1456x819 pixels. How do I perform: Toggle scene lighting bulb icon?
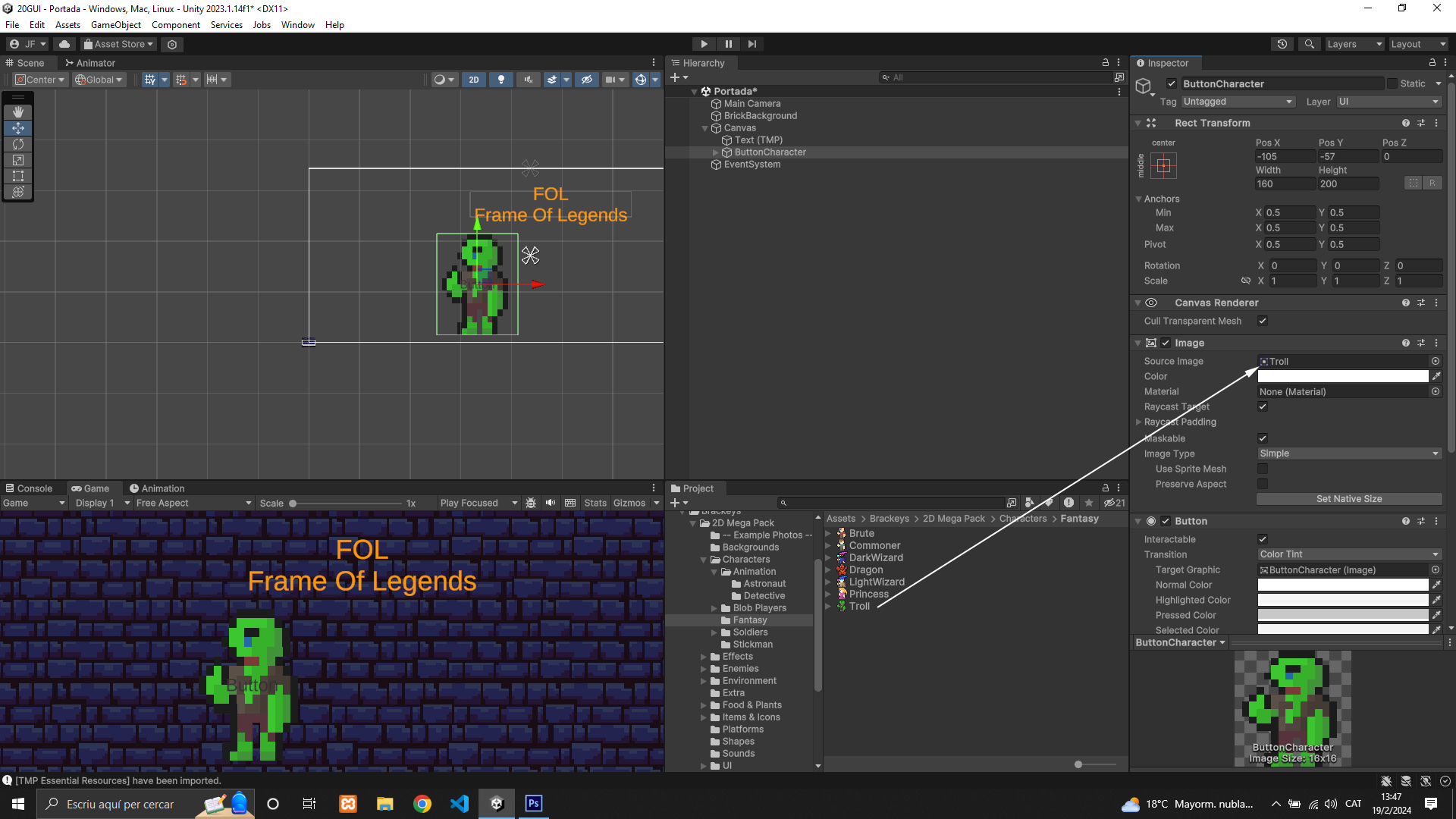tap(500, 80)
